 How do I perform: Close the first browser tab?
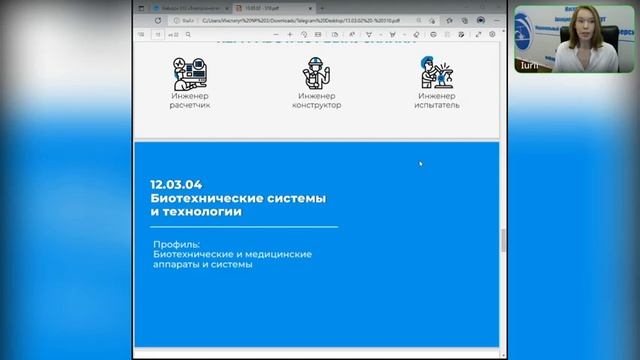pos(227,8)
